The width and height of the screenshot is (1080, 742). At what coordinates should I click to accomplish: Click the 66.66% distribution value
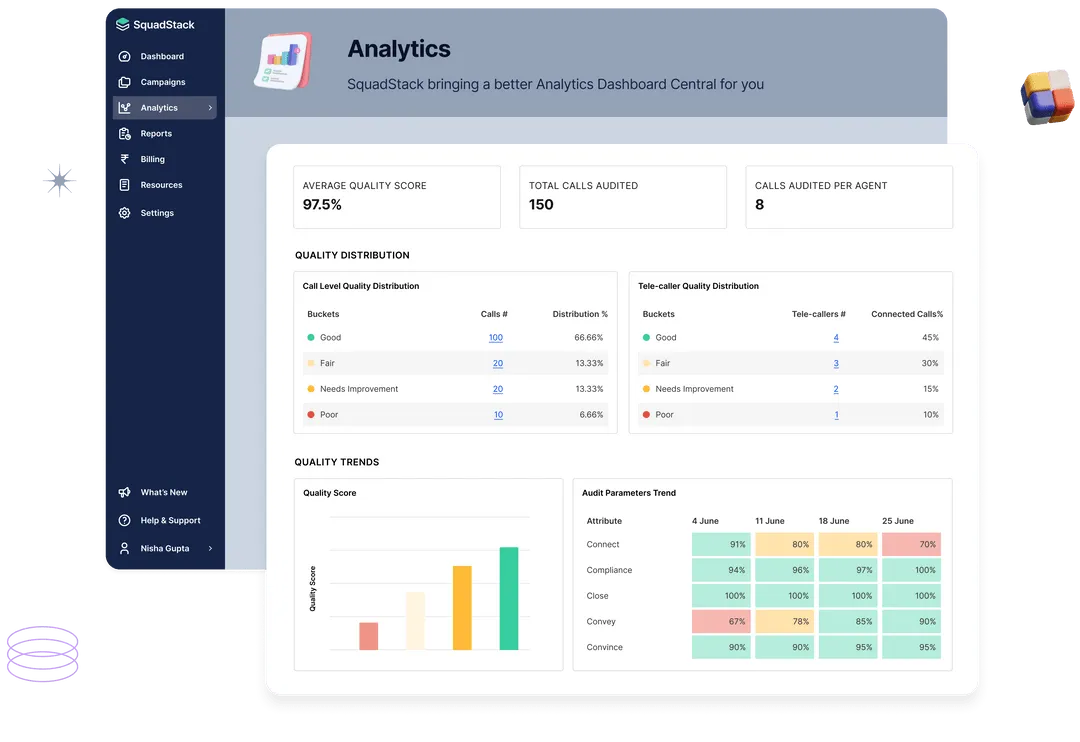589,338
